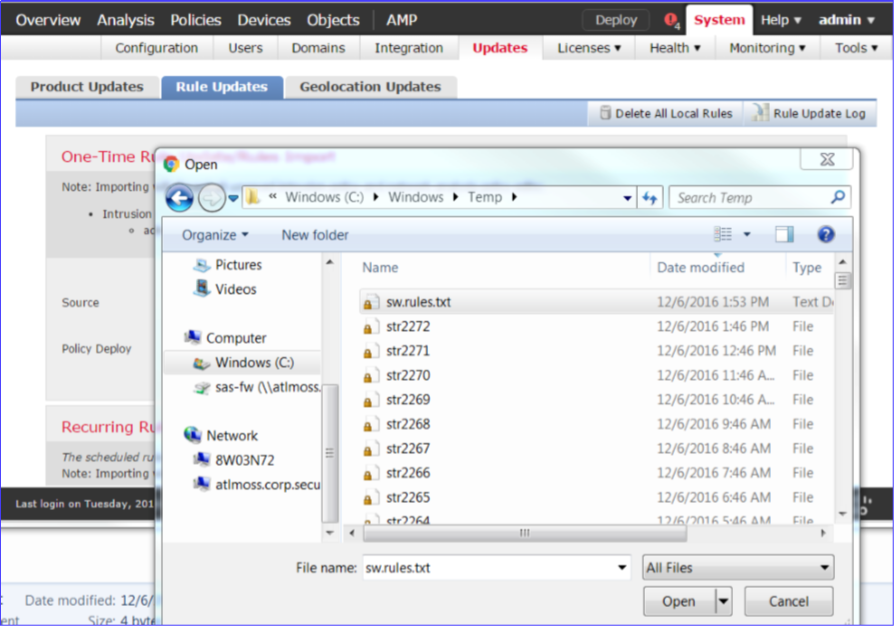Click the Network icon in navigation pane
Image resolution: width=894 pixels, height=626 pixels.
coord(193,435)
